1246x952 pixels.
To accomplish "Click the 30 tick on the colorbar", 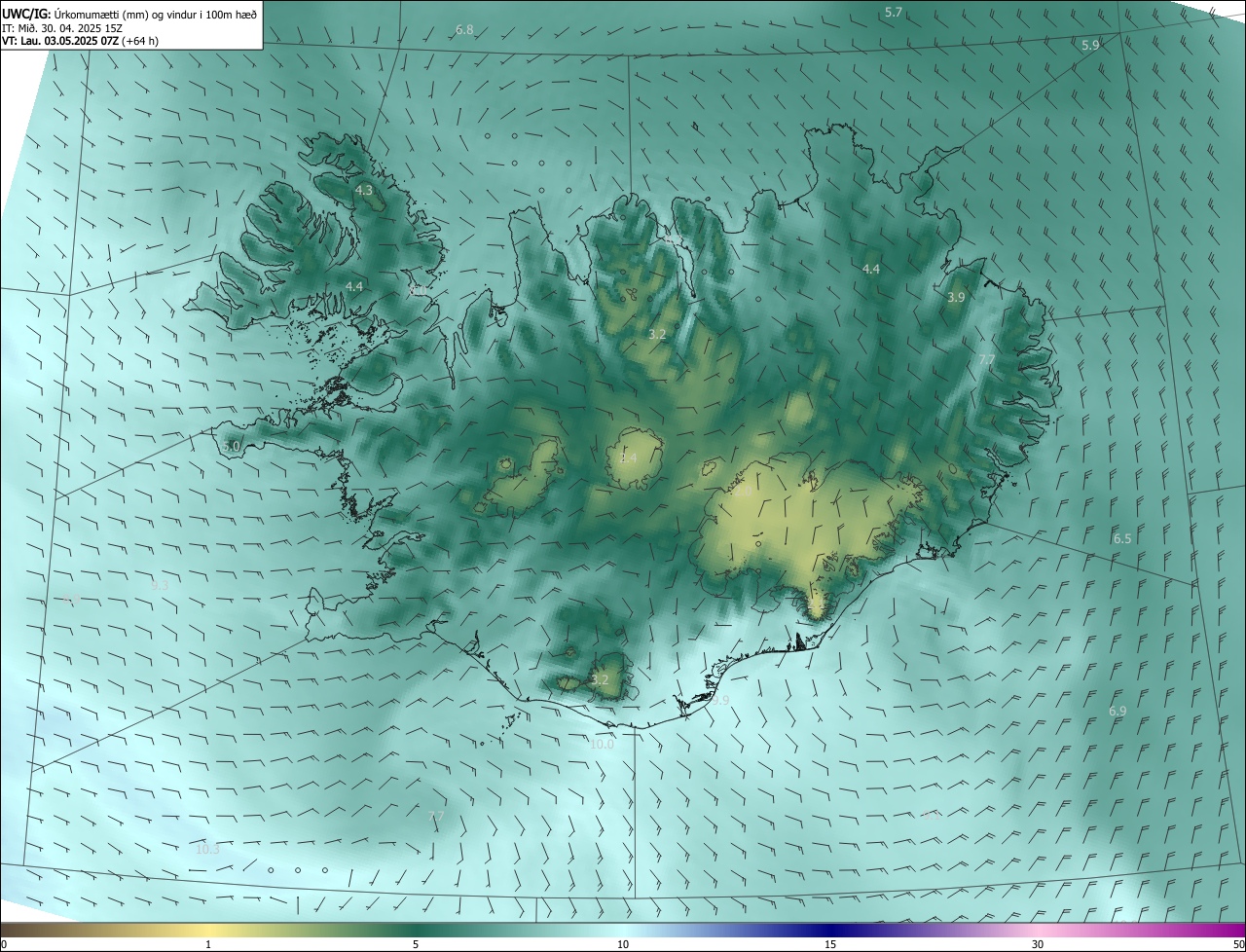I will (1038, 945).
